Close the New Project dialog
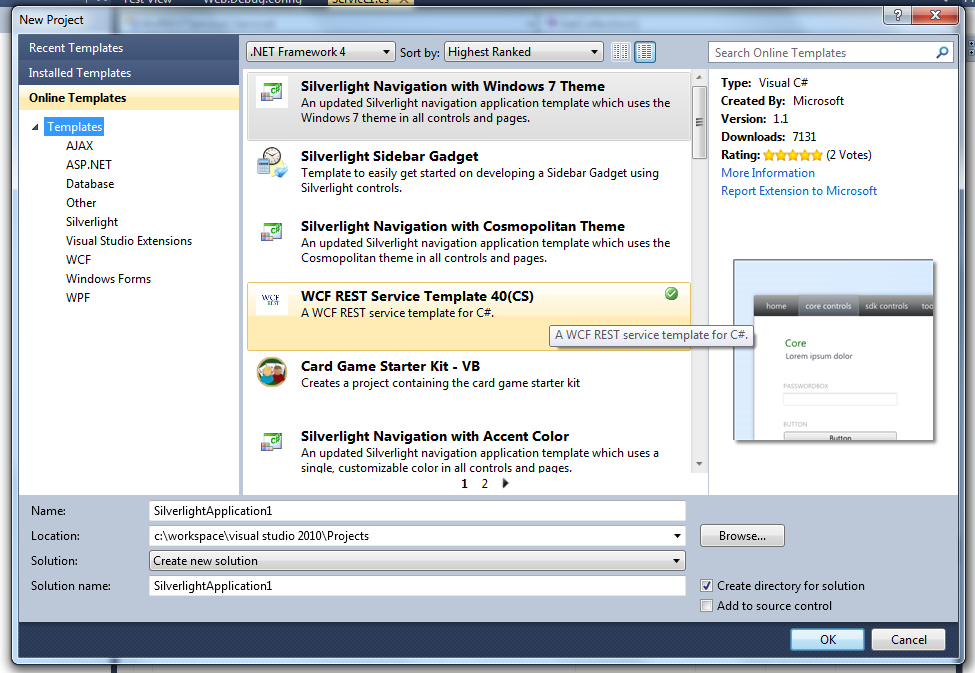975x673 pixels. coord(935,15)
